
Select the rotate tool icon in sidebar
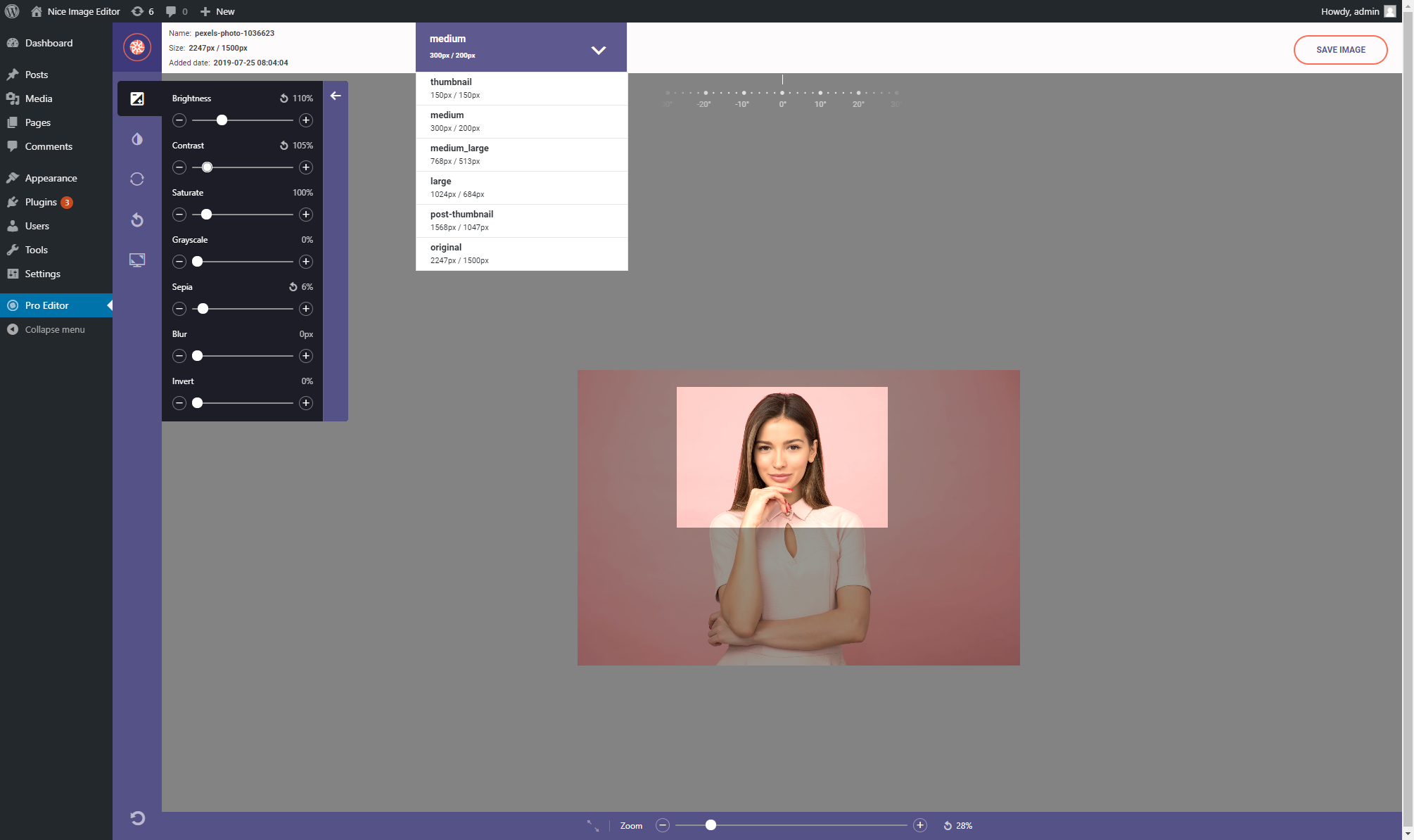(x=137, y=220)
